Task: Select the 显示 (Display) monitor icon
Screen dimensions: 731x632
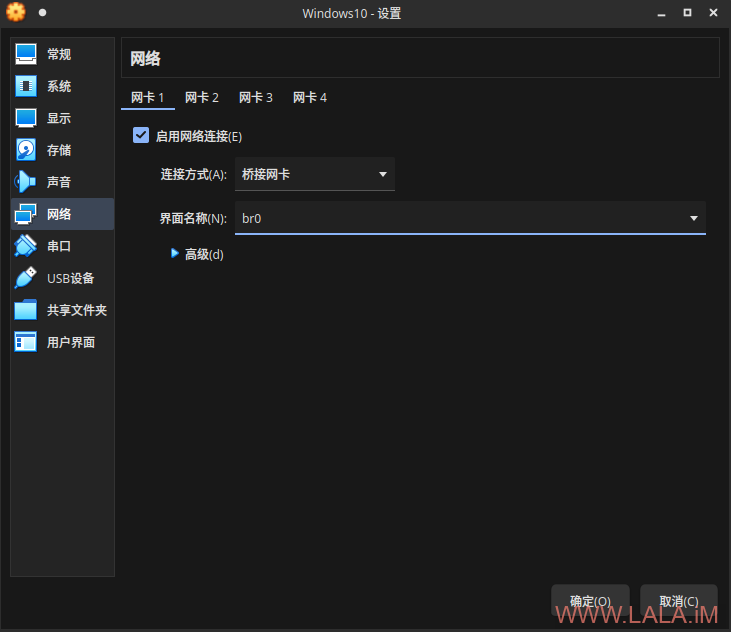Action: coord(26,118)
